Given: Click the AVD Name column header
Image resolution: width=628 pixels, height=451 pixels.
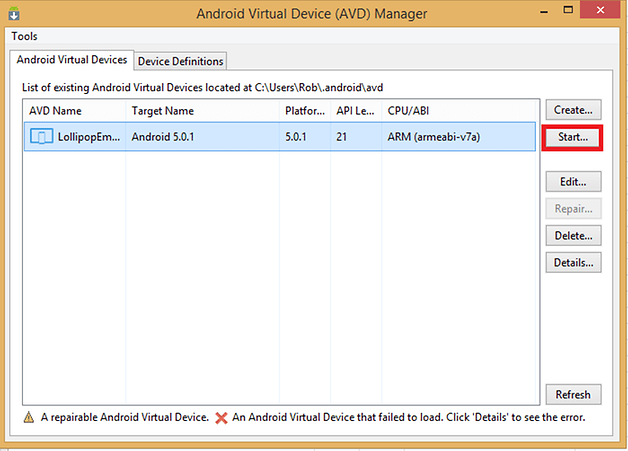Looking at the screenshot, I should [x=75, y=111].
